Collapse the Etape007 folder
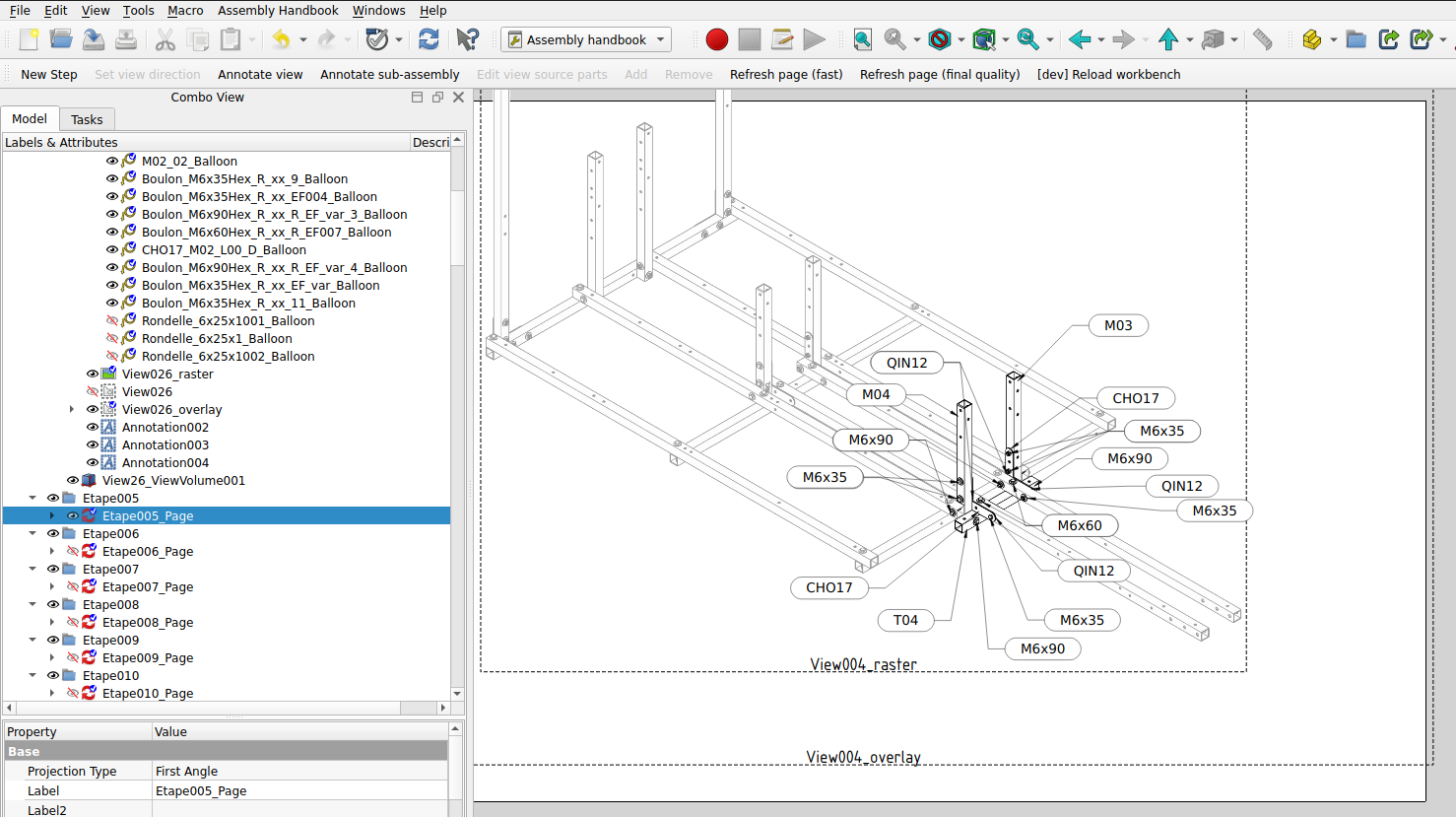The image size is (1456, 817). pos(33,570)
